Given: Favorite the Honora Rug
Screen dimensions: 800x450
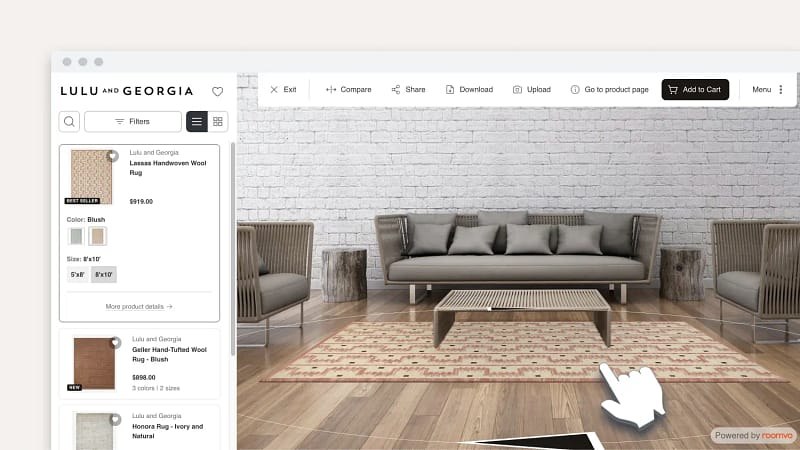Looking at the screenshot, I should (116, 419).
